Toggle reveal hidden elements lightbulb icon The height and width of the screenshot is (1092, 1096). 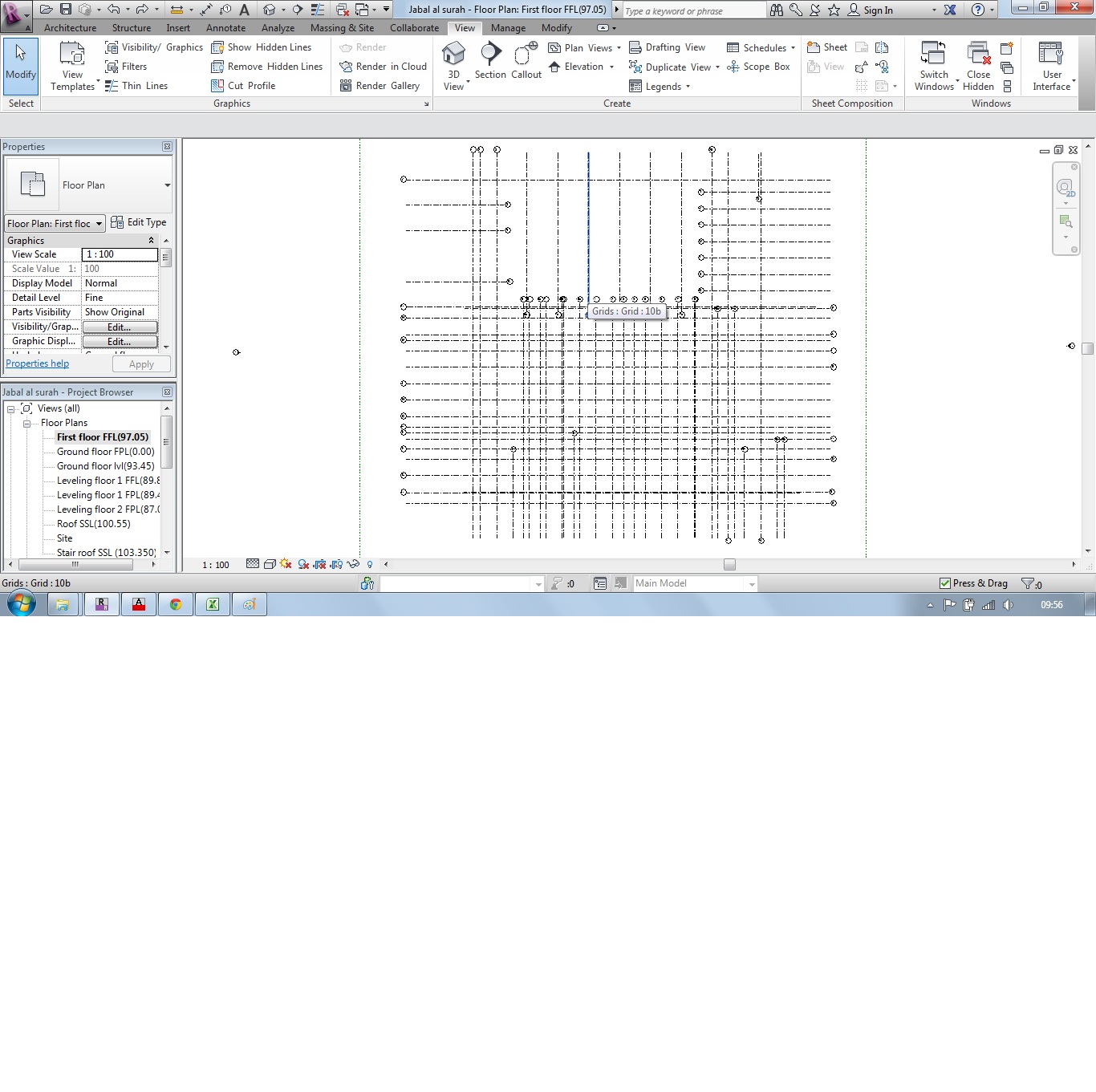tap(370, 564)
